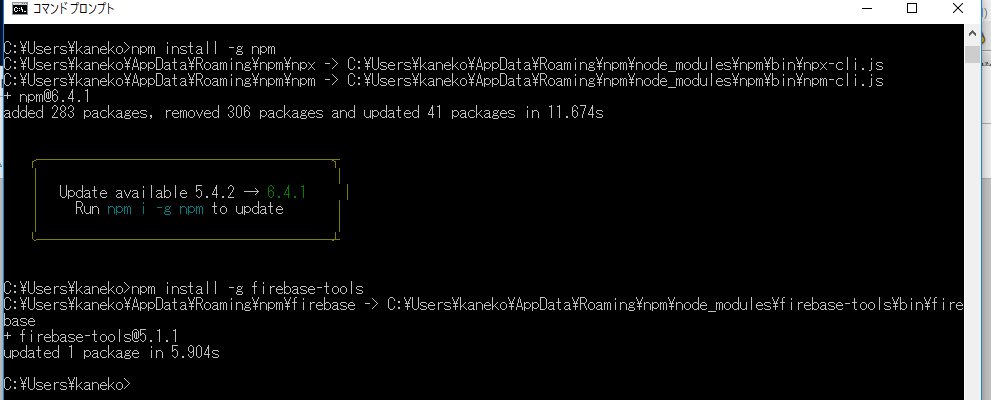Click the '+ firebase-tools@5.1.1' output line

(x=91, y=337)
